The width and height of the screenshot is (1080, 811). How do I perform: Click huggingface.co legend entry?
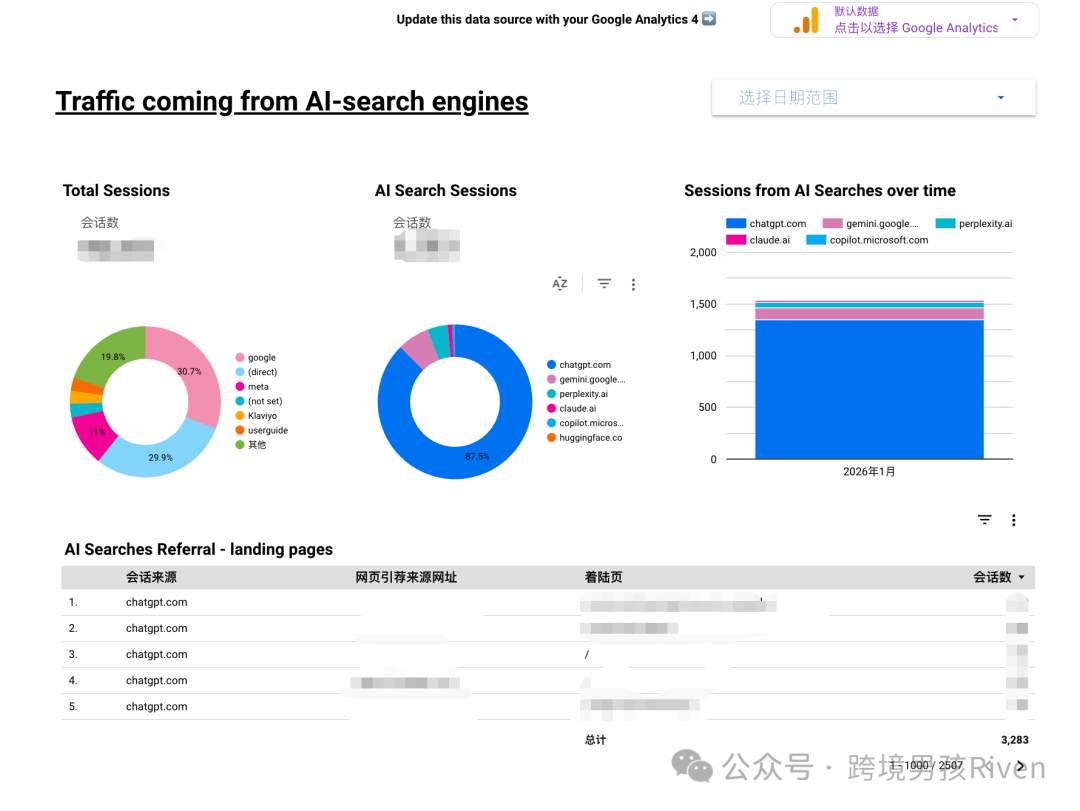point(585,438)
